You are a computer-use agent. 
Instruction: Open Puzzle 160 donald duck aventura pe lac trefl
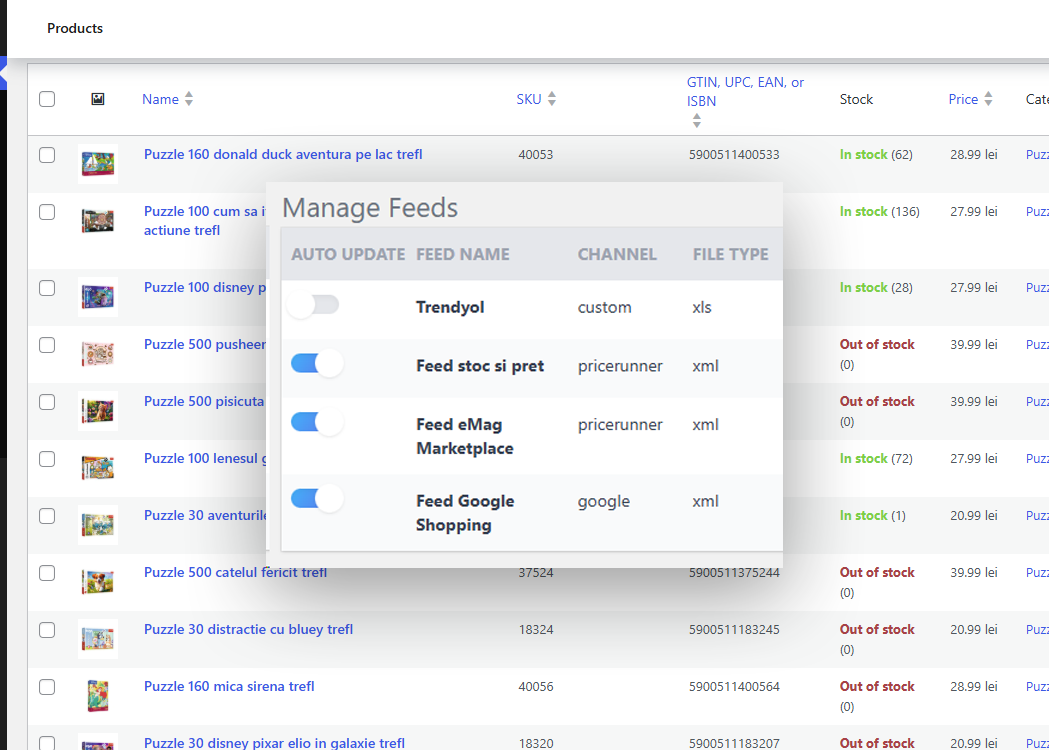click(x=283, y=155)
